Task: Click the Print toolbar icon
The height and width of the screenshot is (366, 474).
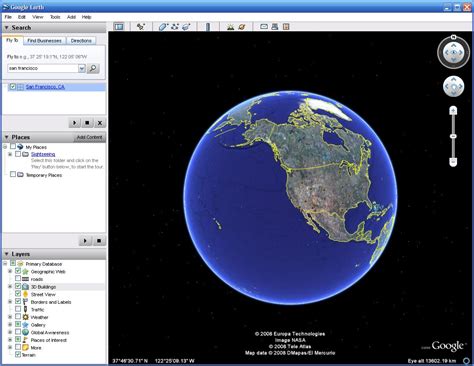Action: click(275, 27)
